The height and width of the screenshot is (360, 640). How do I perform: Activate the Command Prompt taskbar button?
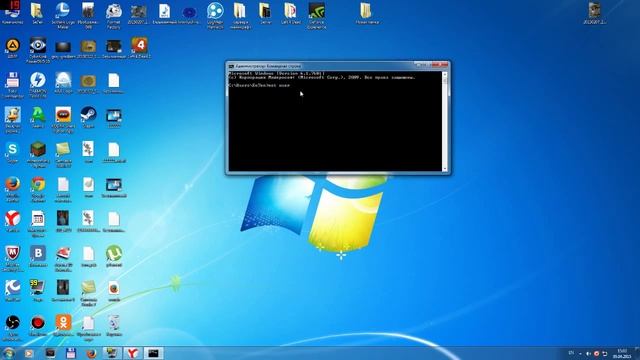pos(153,353)
